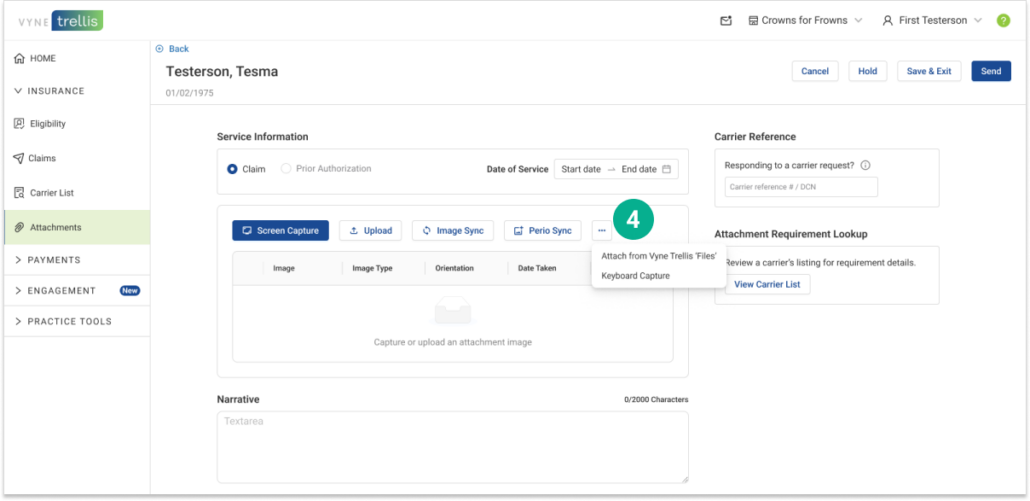The height and width of the screenshot is (501, 1030).
Task: Click the Back arrow icon
Action: click(160, 49)
